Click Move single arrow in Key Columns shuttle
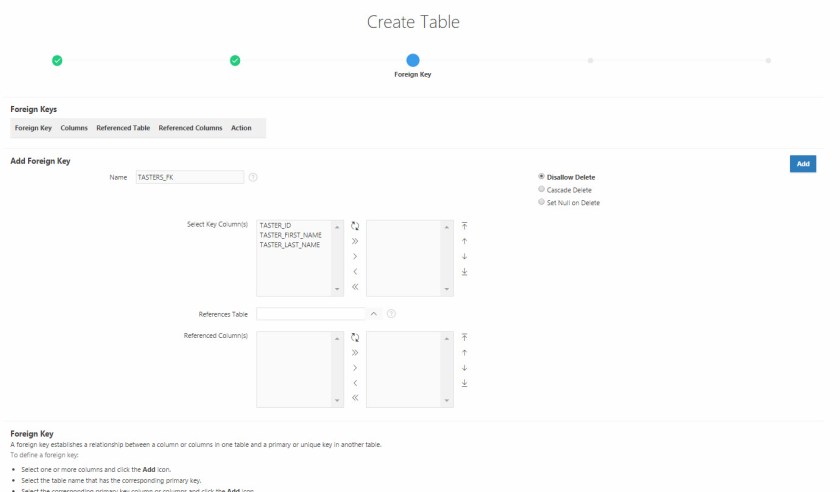This screenshot has width=840, height=492. point(355,256)
